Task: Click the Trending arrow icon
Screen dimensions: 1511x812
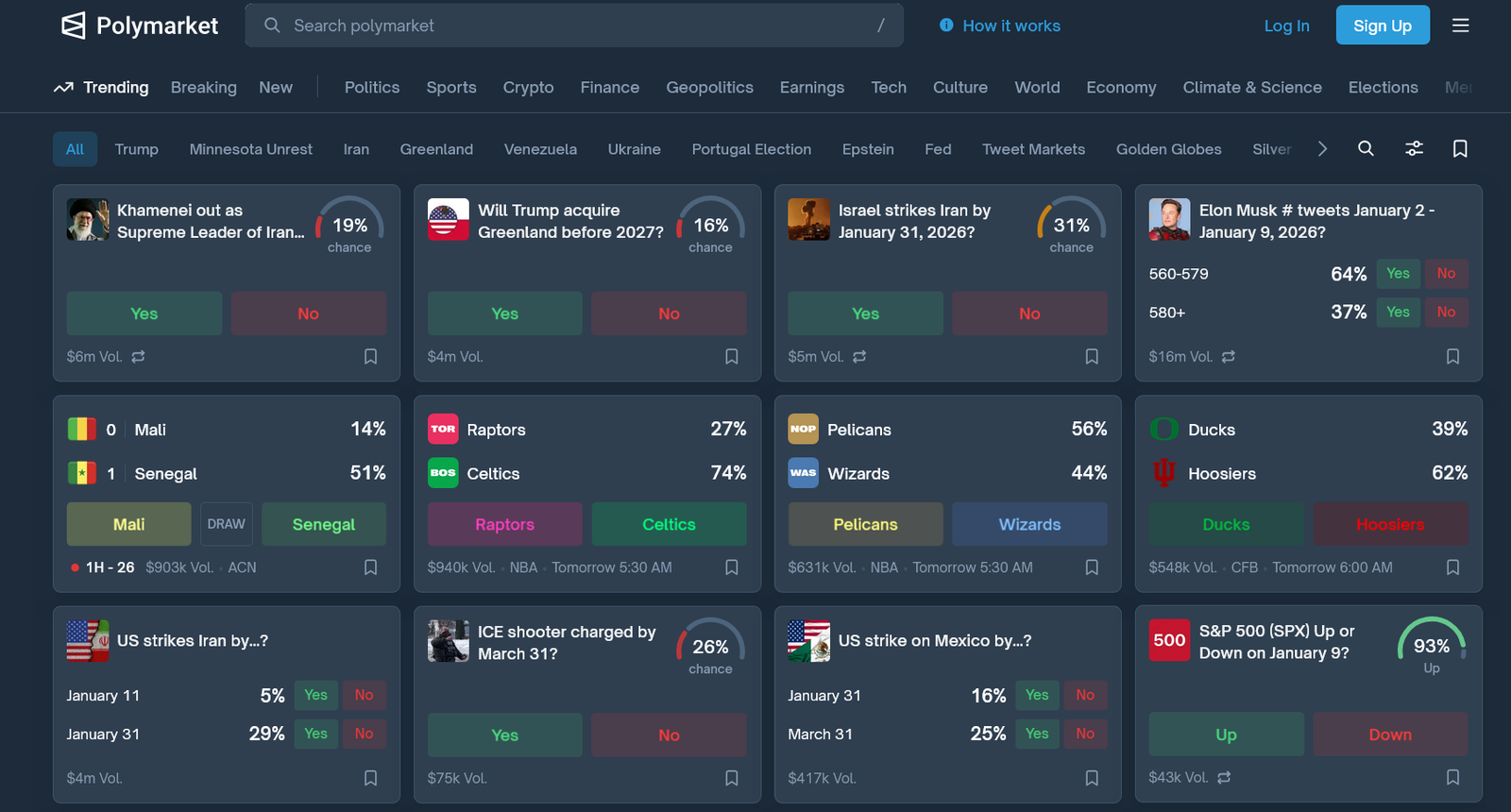Action: [63, 88]
